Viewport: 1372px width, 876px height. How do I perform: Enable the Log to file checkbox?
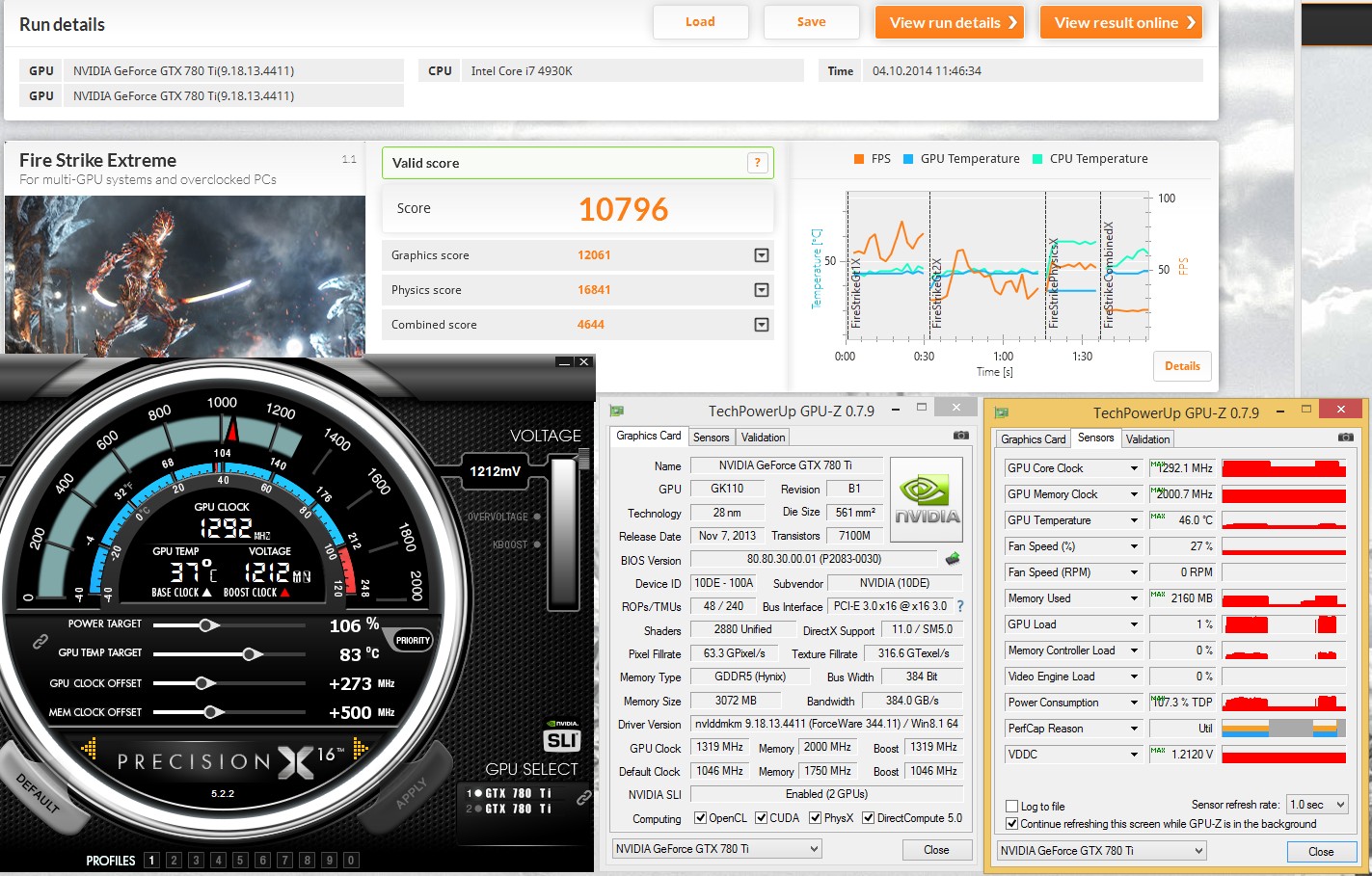click(1011, 807)
